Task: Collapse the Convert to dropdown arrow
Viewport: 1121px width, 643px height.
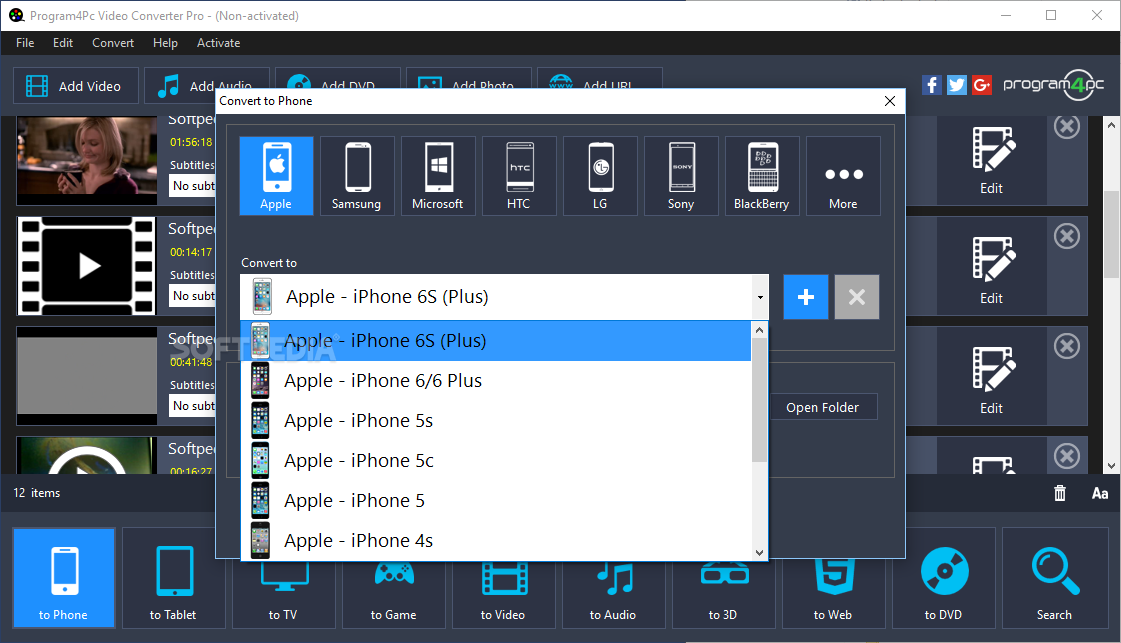Action: coord(760,297)
